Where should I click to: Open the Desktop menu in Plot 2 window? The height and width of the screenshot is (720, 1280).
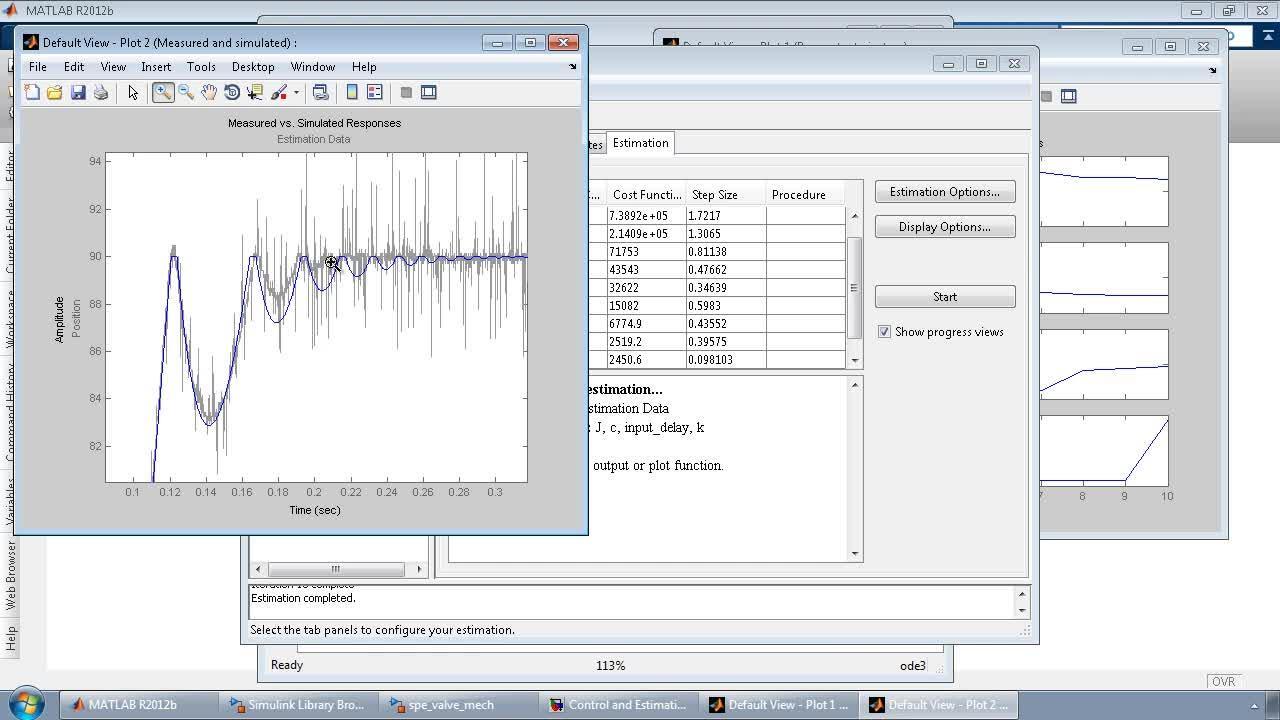[x=253, y=67]
